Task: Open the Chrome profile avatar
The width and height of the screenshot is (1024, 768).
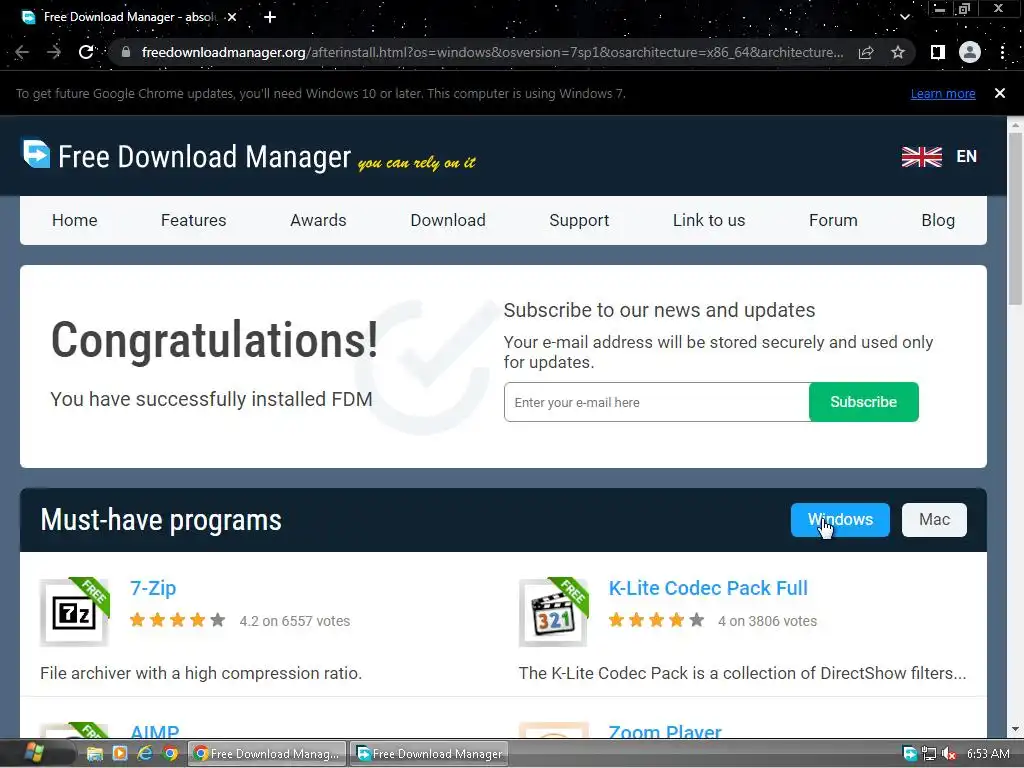Action: coord(970,52)
